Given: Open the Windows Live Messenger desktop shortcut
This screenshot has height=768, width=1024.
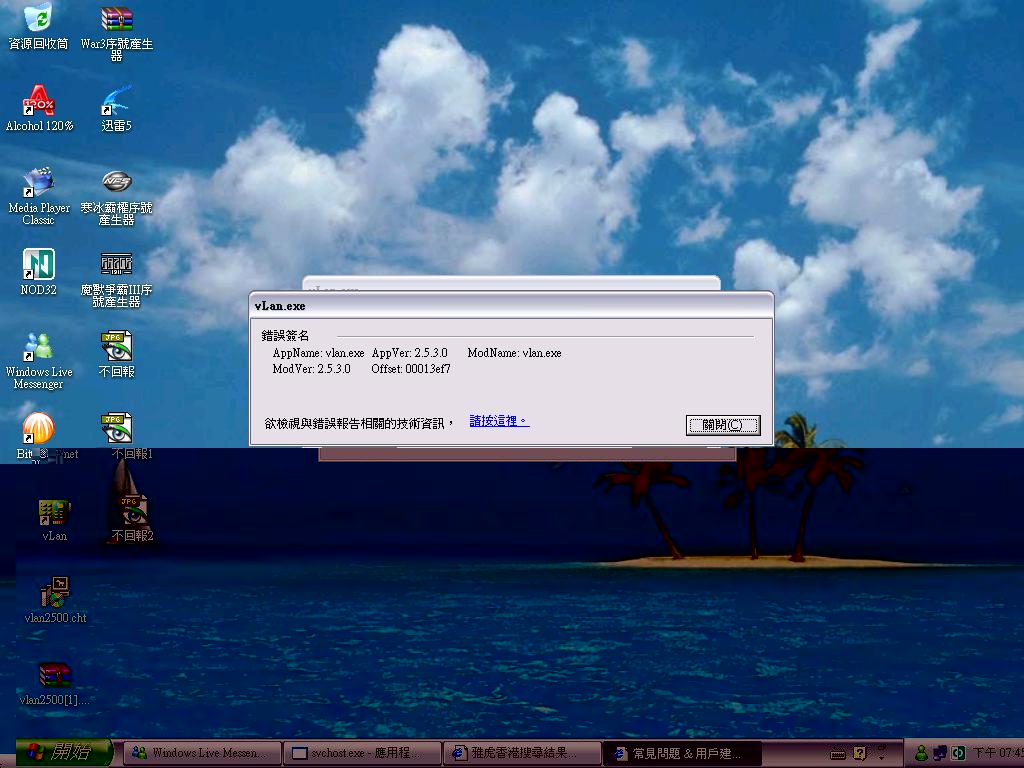Looking at the screenshot, I should tap(39, 347).
